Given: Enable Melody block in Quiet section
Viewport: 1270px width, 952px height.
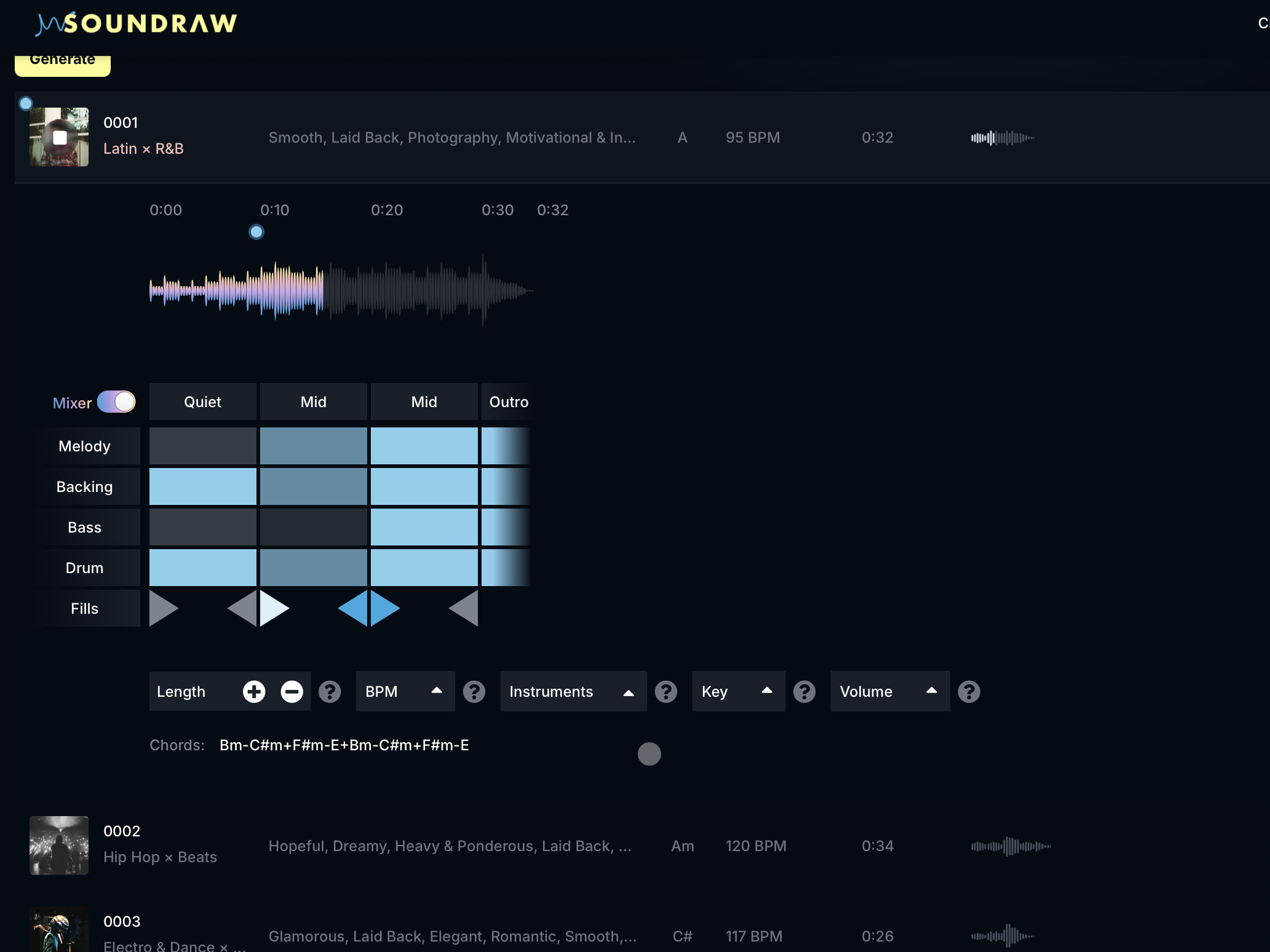Looking at the screenshot, I should [x=203, y=446].
